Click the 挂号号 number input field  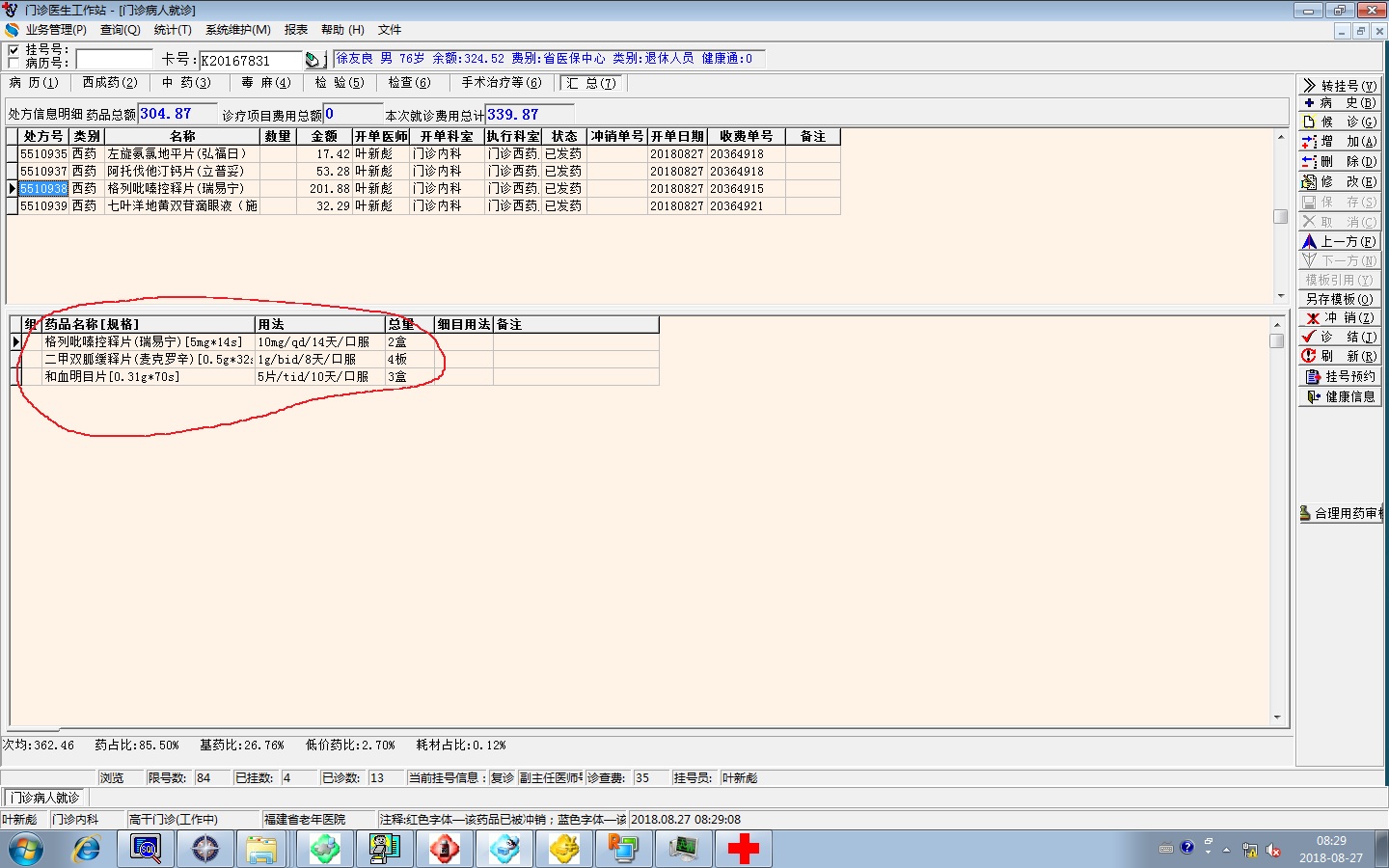pos(114,60)
